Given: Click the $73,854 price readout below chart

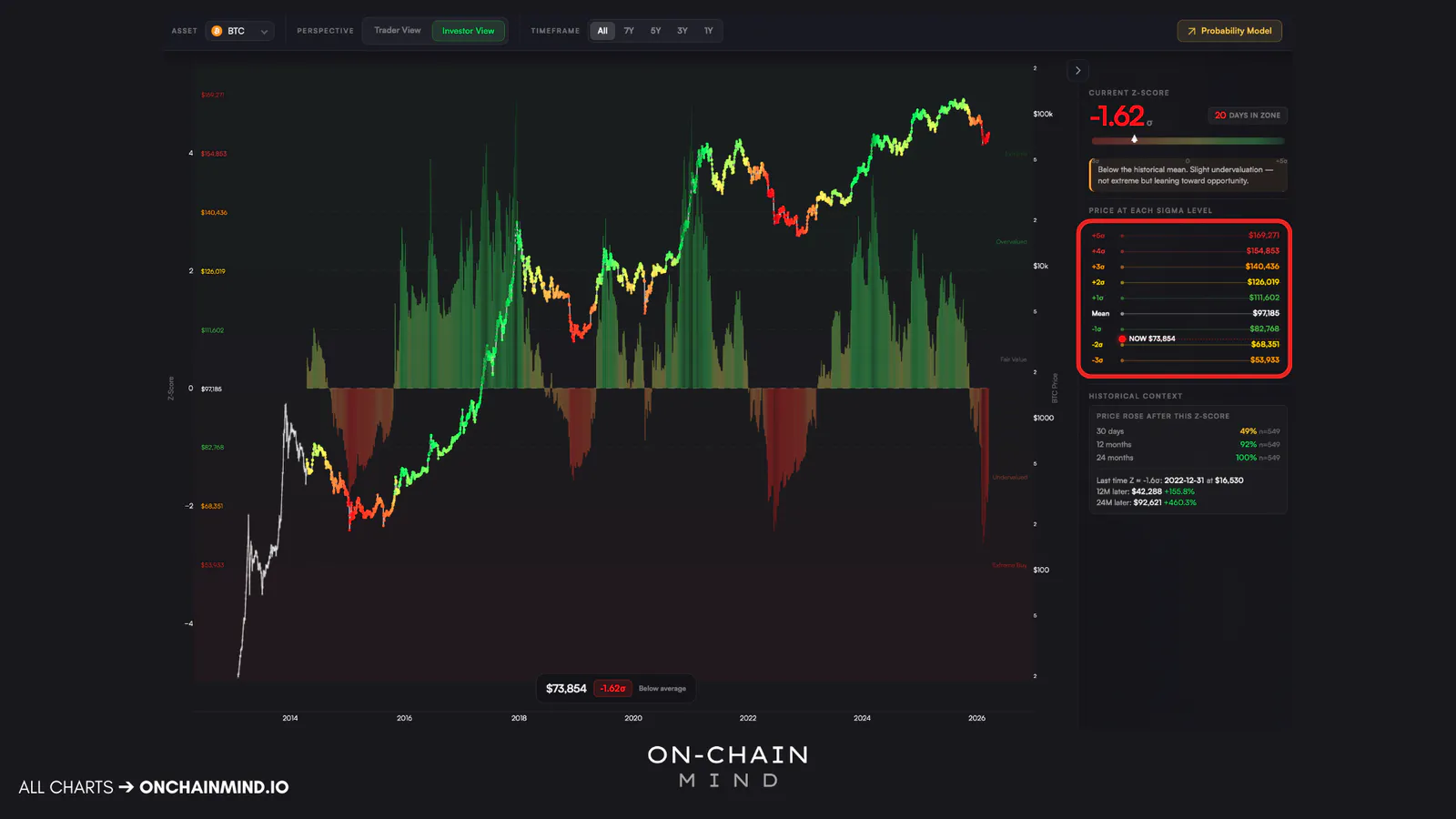Looking at the screenshot, I should [x=566, y=689].
